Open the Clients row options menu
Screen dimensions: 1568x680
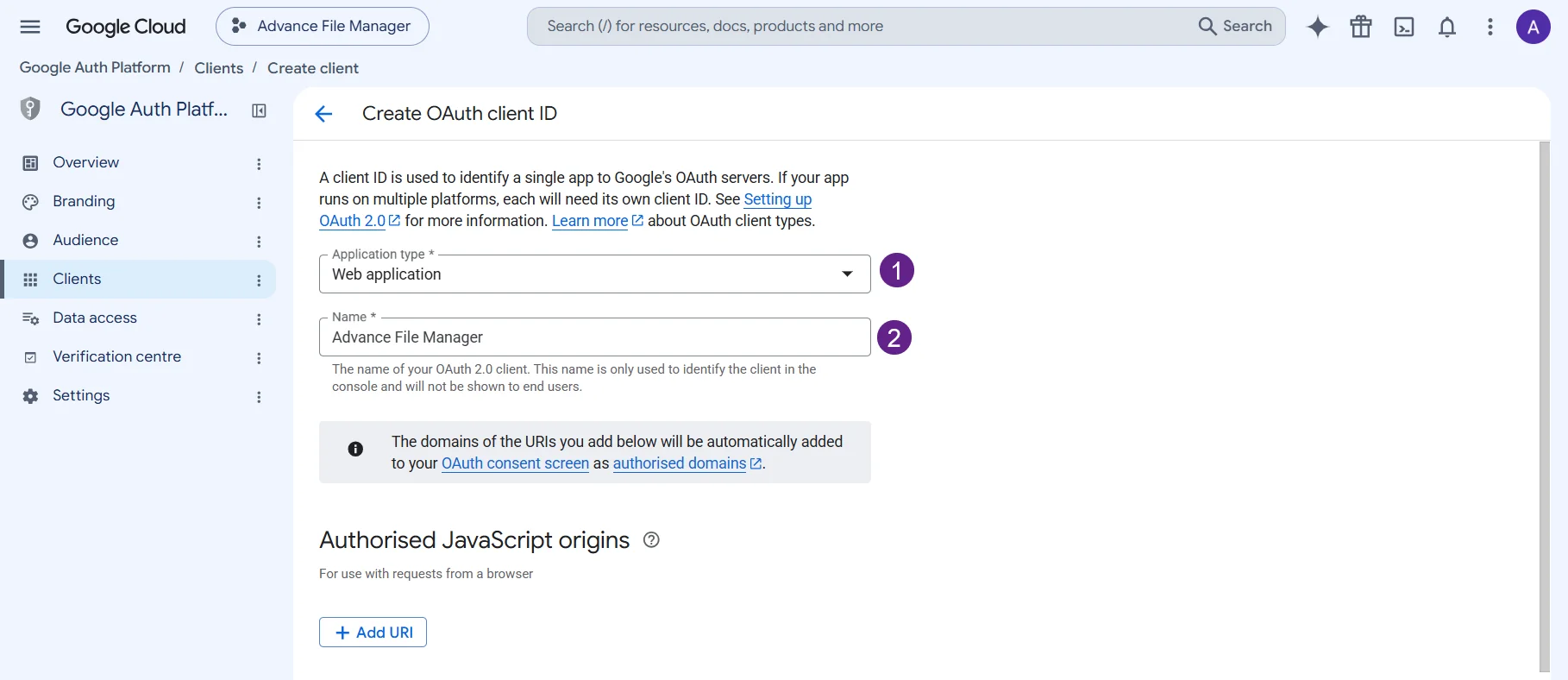(259, 280)
